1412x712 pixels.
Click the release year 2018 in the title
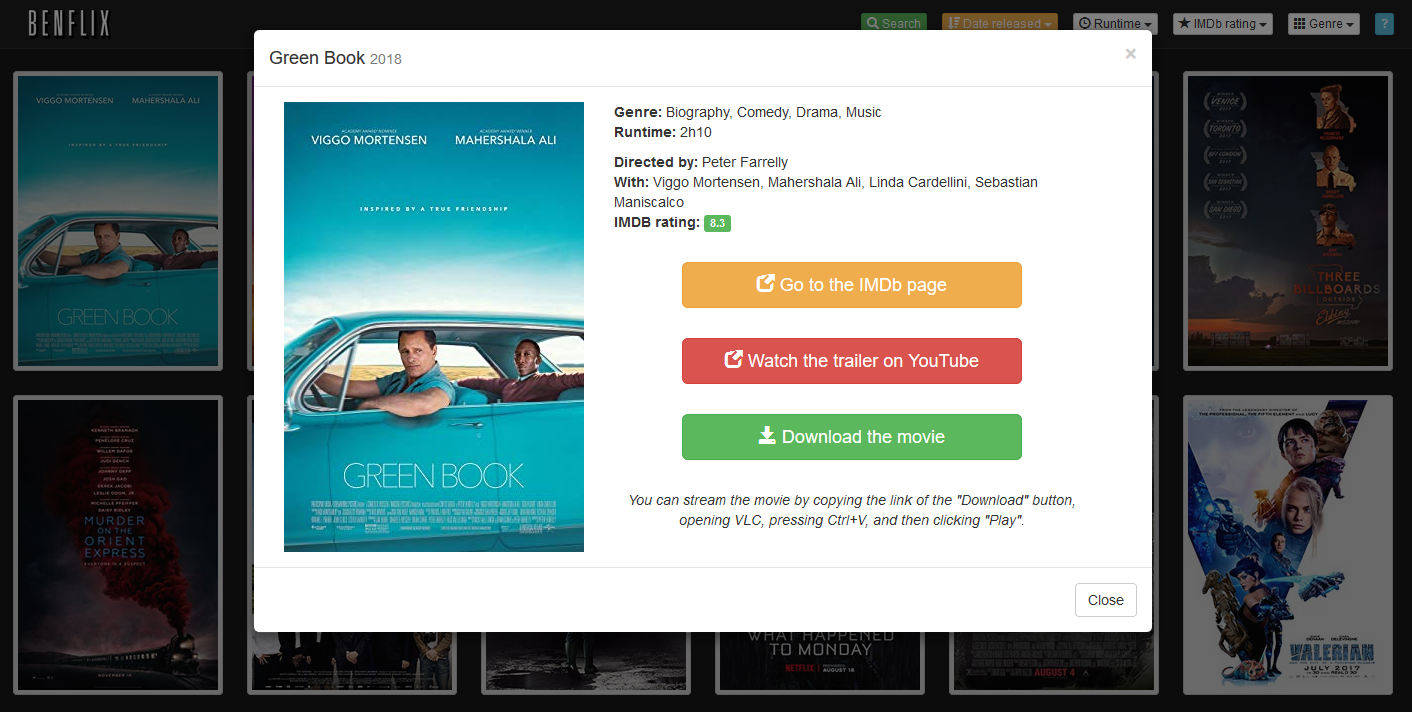[x=386, y=59]
